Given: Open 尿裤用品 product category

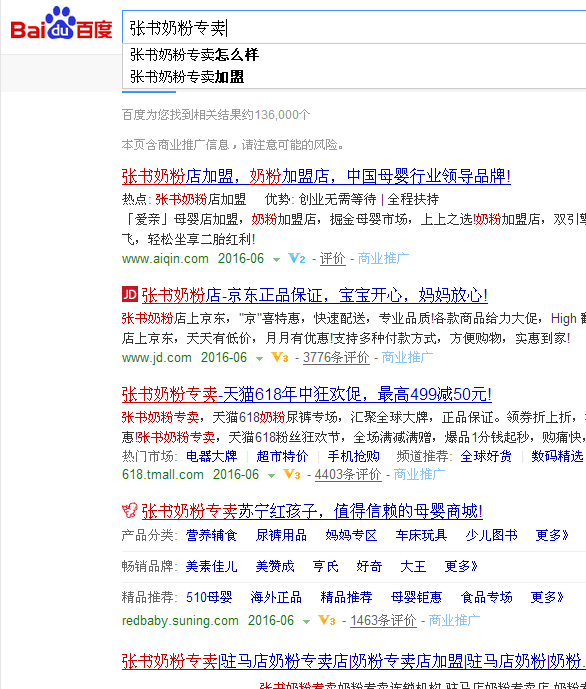Looking at the screenshot, I should 281,535.
